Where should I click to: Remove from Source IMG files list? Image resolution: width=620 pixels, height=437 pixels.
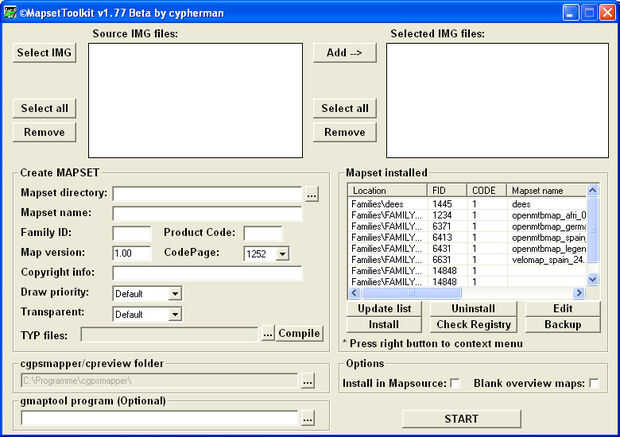coord(44,132)
